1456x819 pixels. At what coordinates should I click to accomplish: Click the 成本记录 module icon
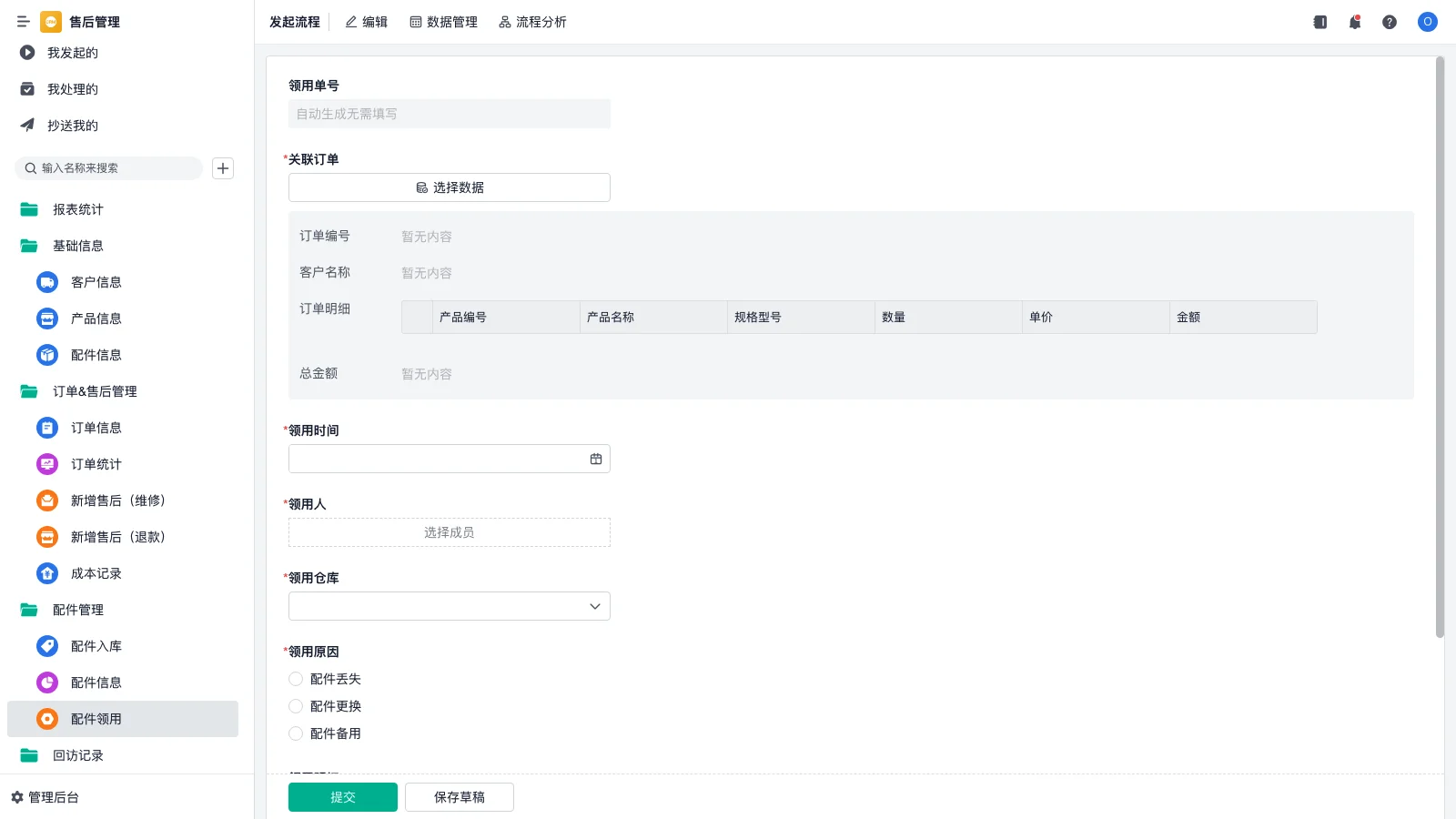pyautogui.click(x=46, y=573)
